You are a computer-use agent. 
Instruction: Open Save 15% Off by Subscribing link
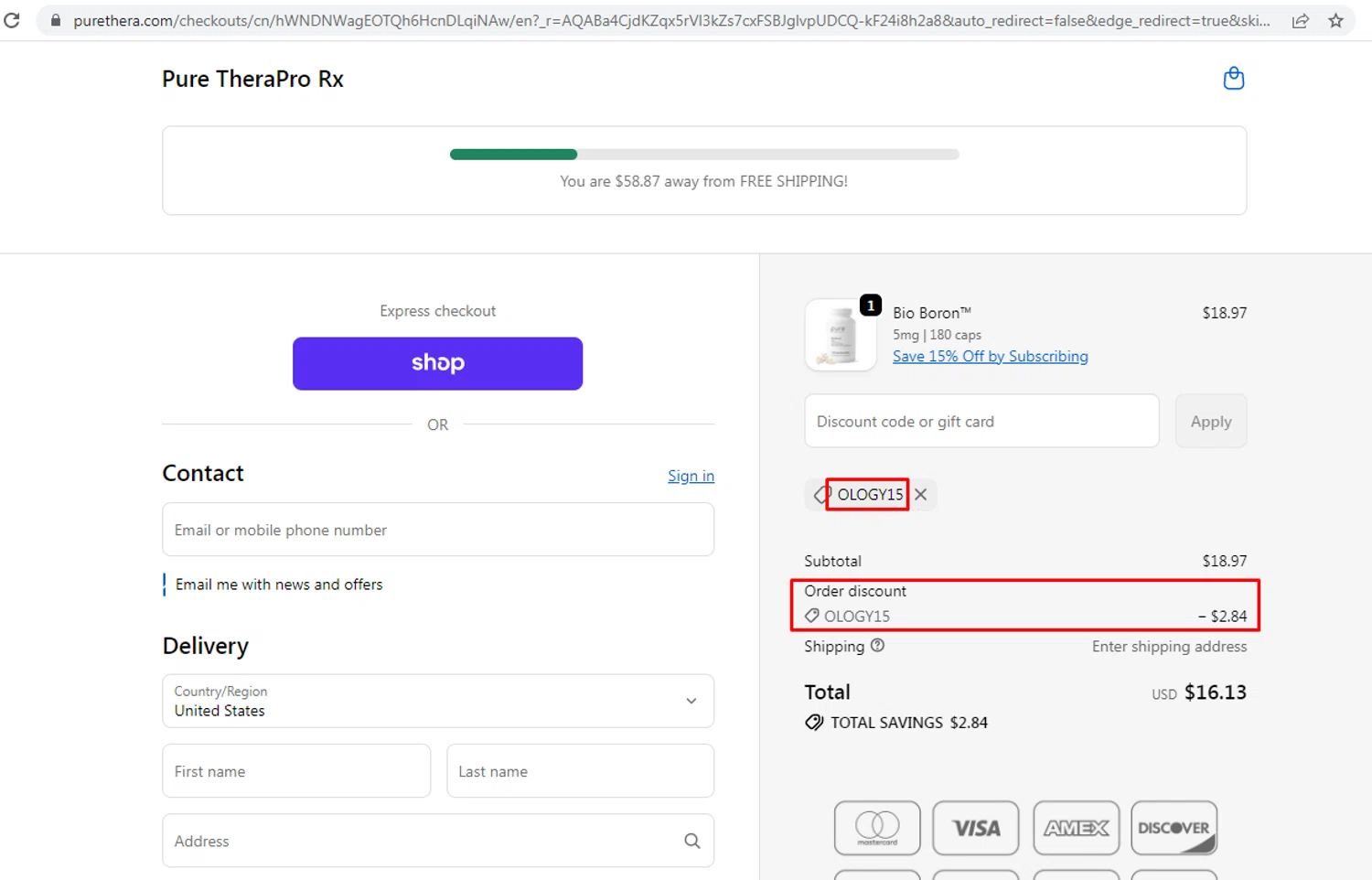coord(991,356)
